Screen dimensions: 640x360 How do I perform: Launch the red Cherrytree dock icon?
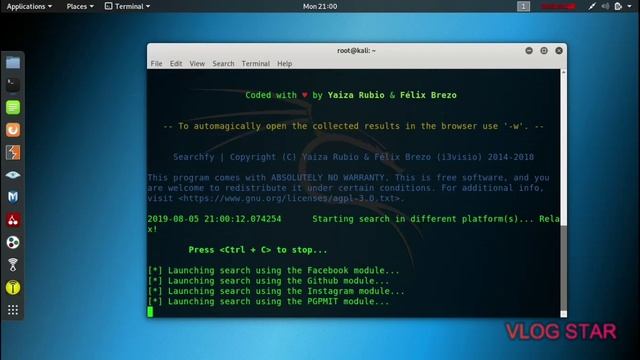coord(13,220)
